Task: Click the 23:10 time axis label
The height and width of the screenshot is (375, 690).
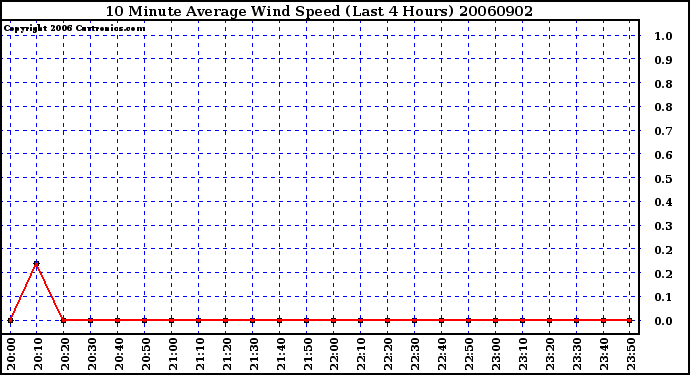Action: pyautogui.click(x=523, y=354)
